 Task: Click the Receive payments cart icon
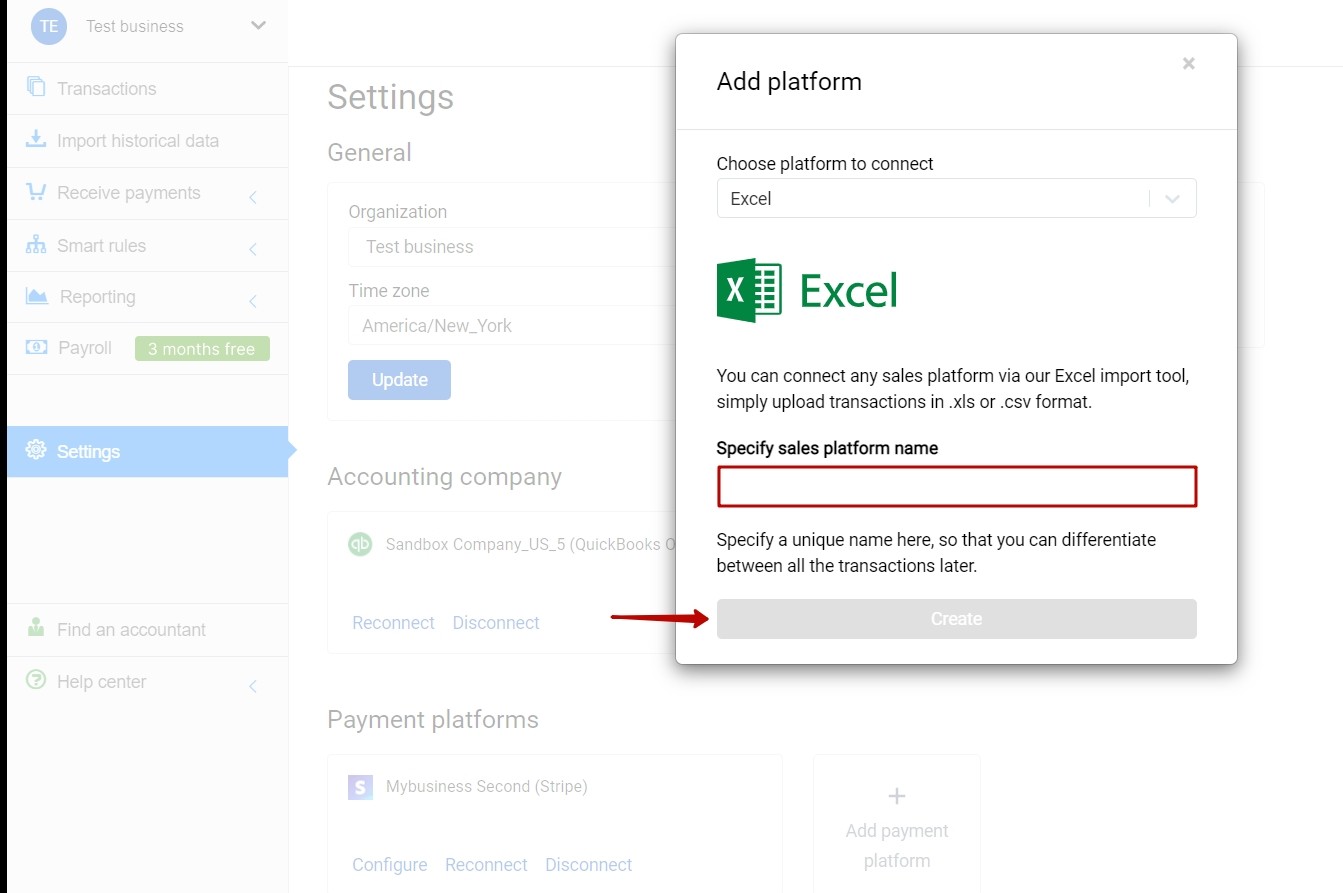[36, 192]
